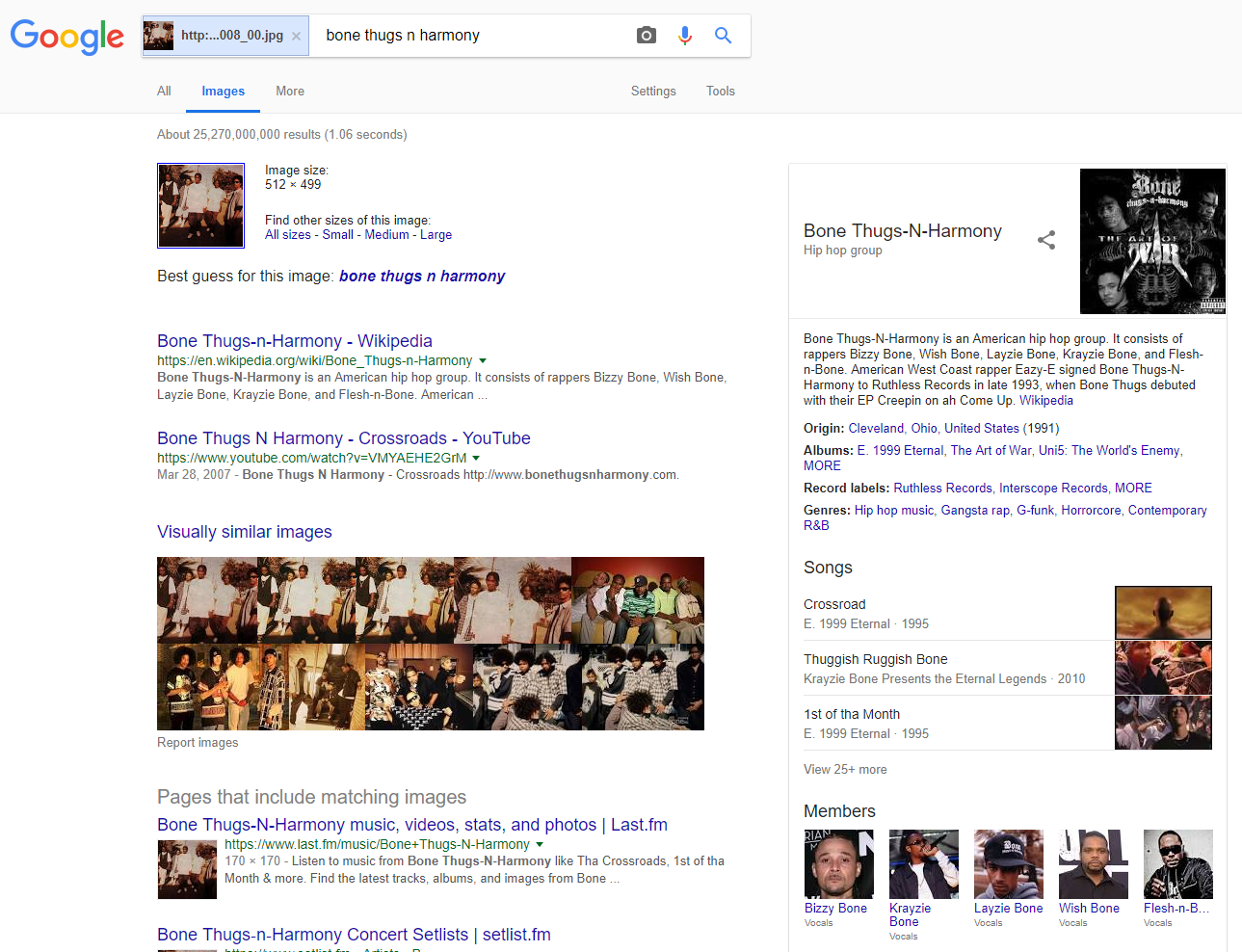This screenshot has height=952, width=1242.
Task: Open the E. 1999 Eternal album link
Action: (x=901, y=451)
